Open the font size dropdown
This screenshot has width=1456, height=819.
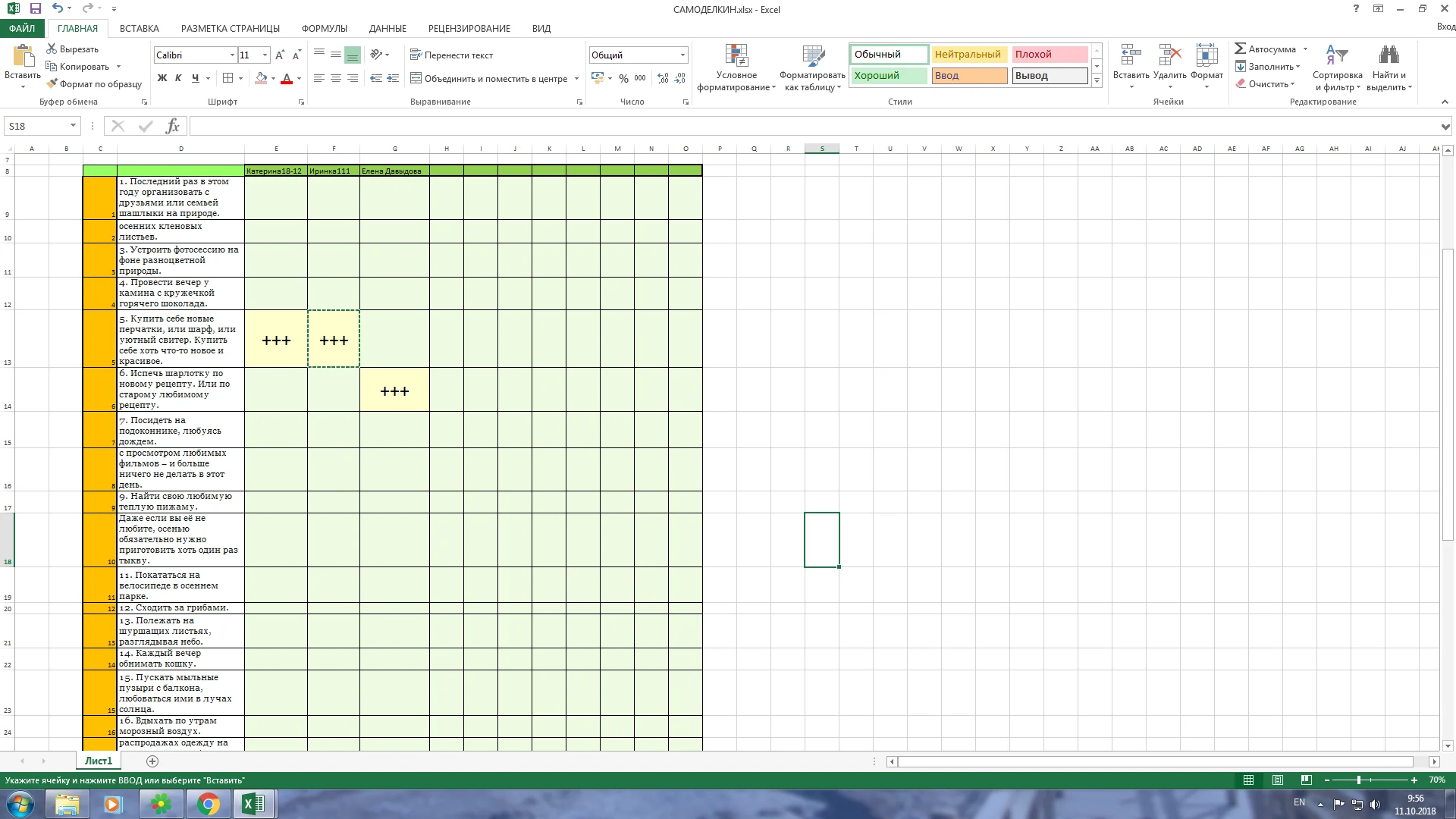coord(265,55)
